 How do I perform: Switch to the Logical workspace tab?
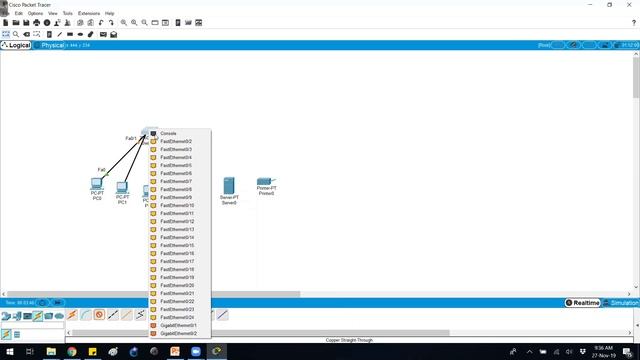[16, 45]
